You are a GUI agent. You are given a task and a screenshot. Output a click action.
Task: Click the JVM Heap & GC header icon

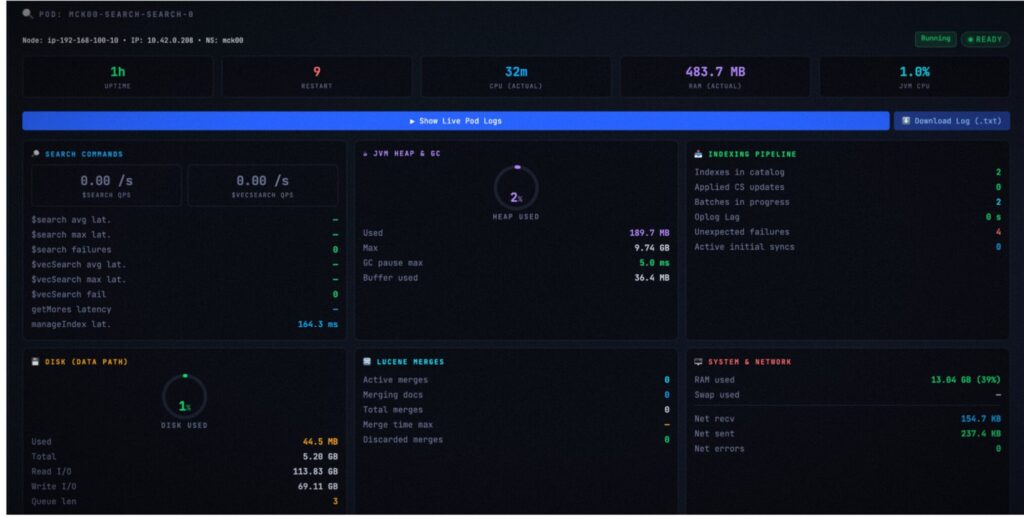point(365,154)
